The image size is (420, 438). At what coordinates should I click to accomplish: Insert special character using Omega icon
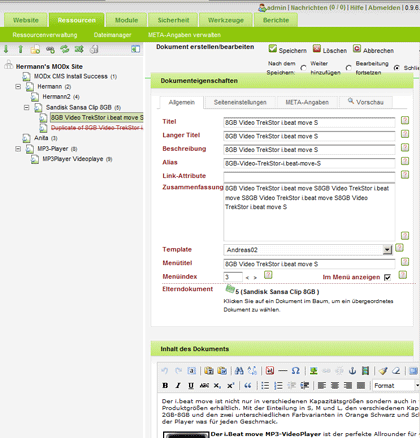point(296,371)
